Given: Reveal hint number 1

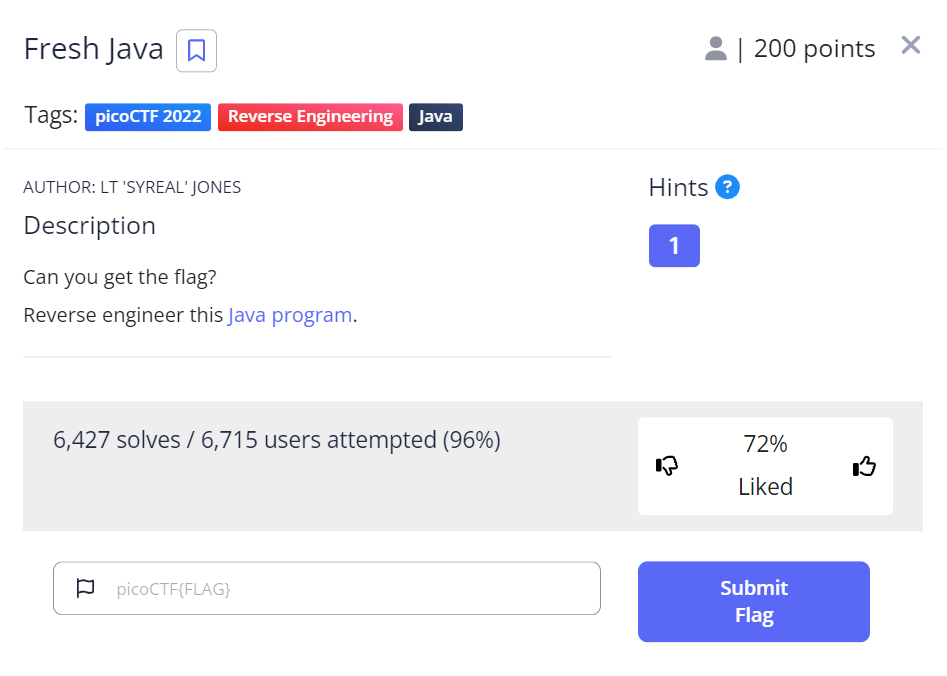Looking at the screenshot, I should click(674, 246).
